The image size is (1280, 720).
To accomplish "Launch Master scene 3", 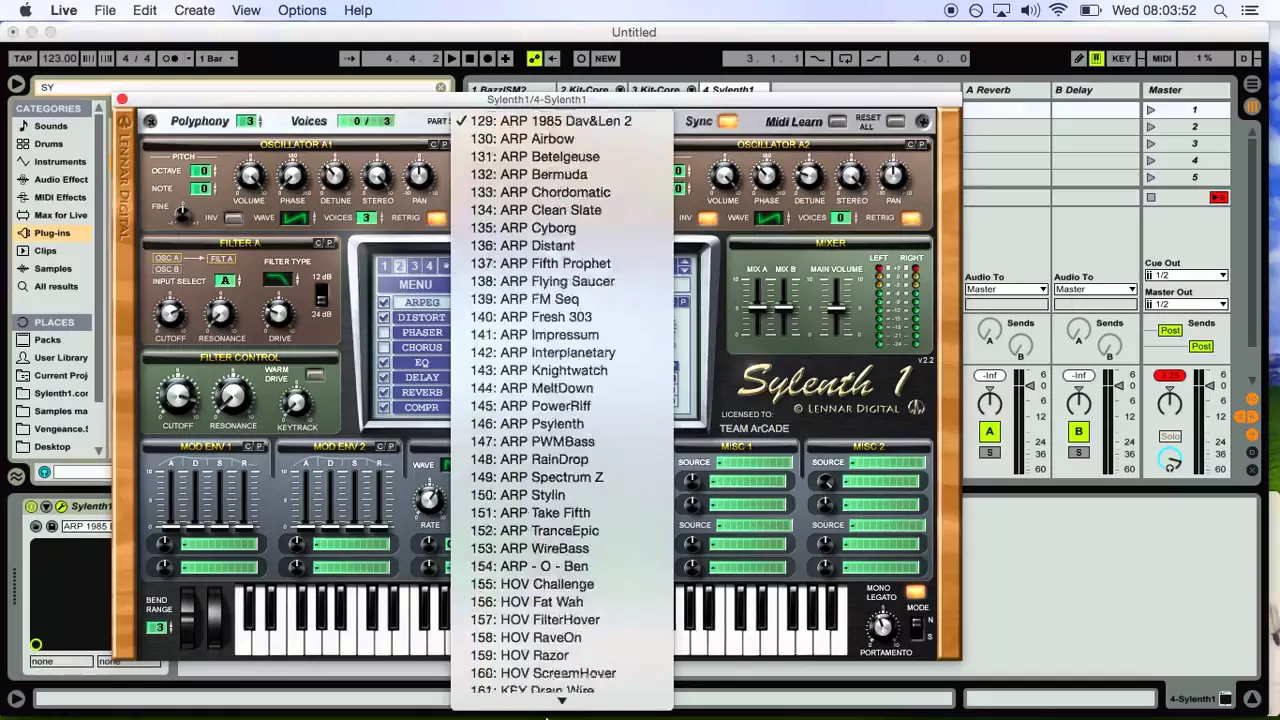I will [x=1151, y=144].
